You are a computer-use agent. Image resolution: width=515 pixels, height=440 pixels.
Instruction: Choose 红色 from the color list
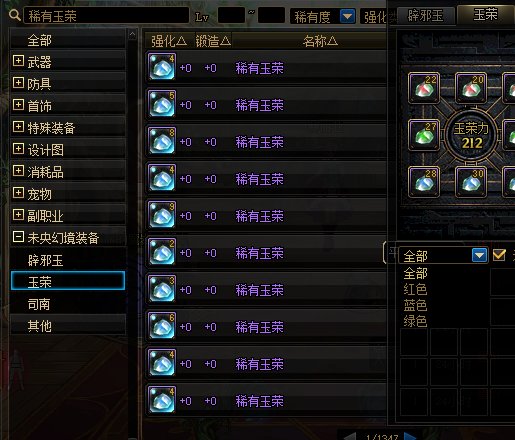pyautogui.click(x=415, y=289)
